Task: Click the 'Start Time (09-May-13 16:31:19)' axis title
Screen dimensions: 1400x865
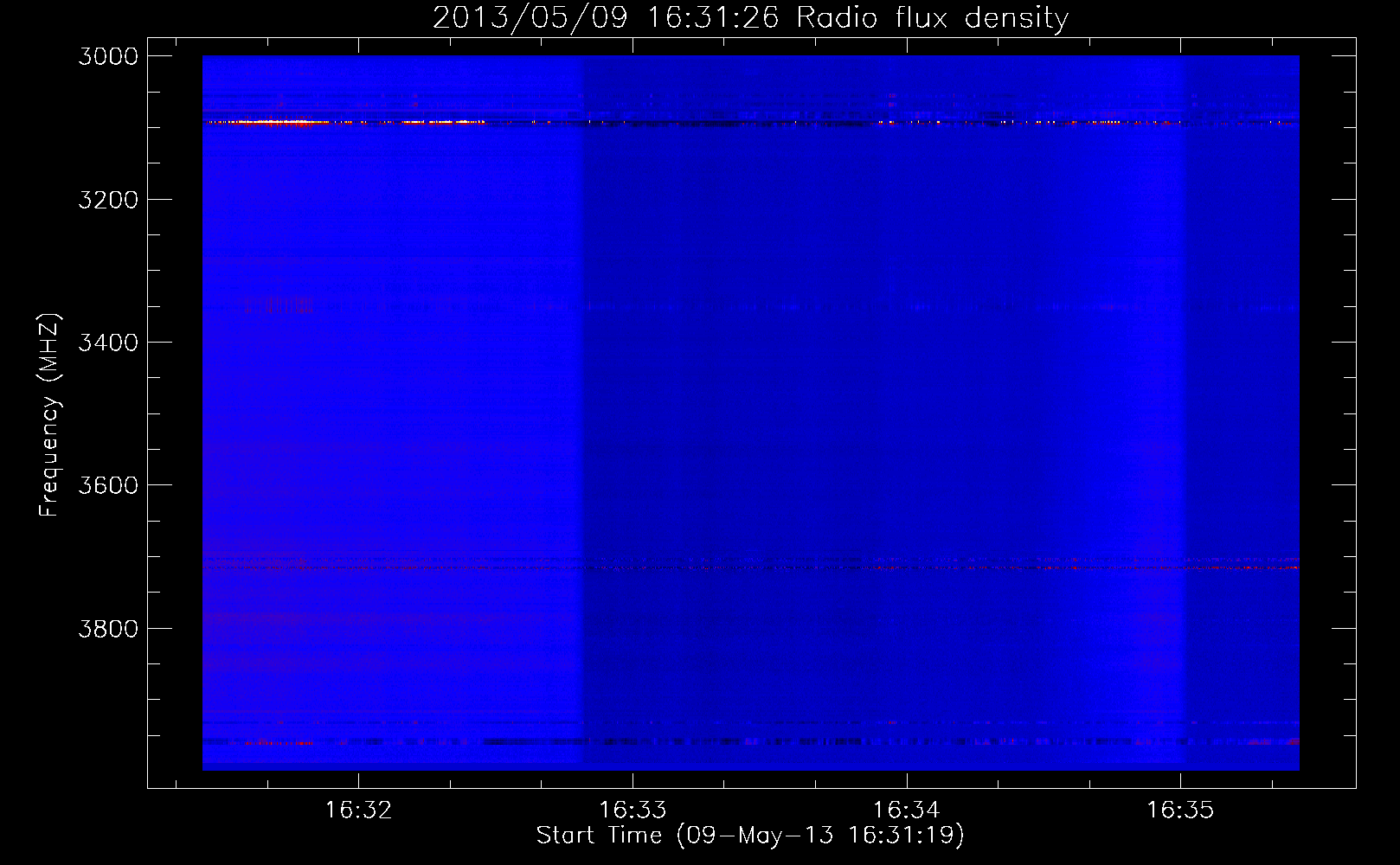Action: (750, 836)
